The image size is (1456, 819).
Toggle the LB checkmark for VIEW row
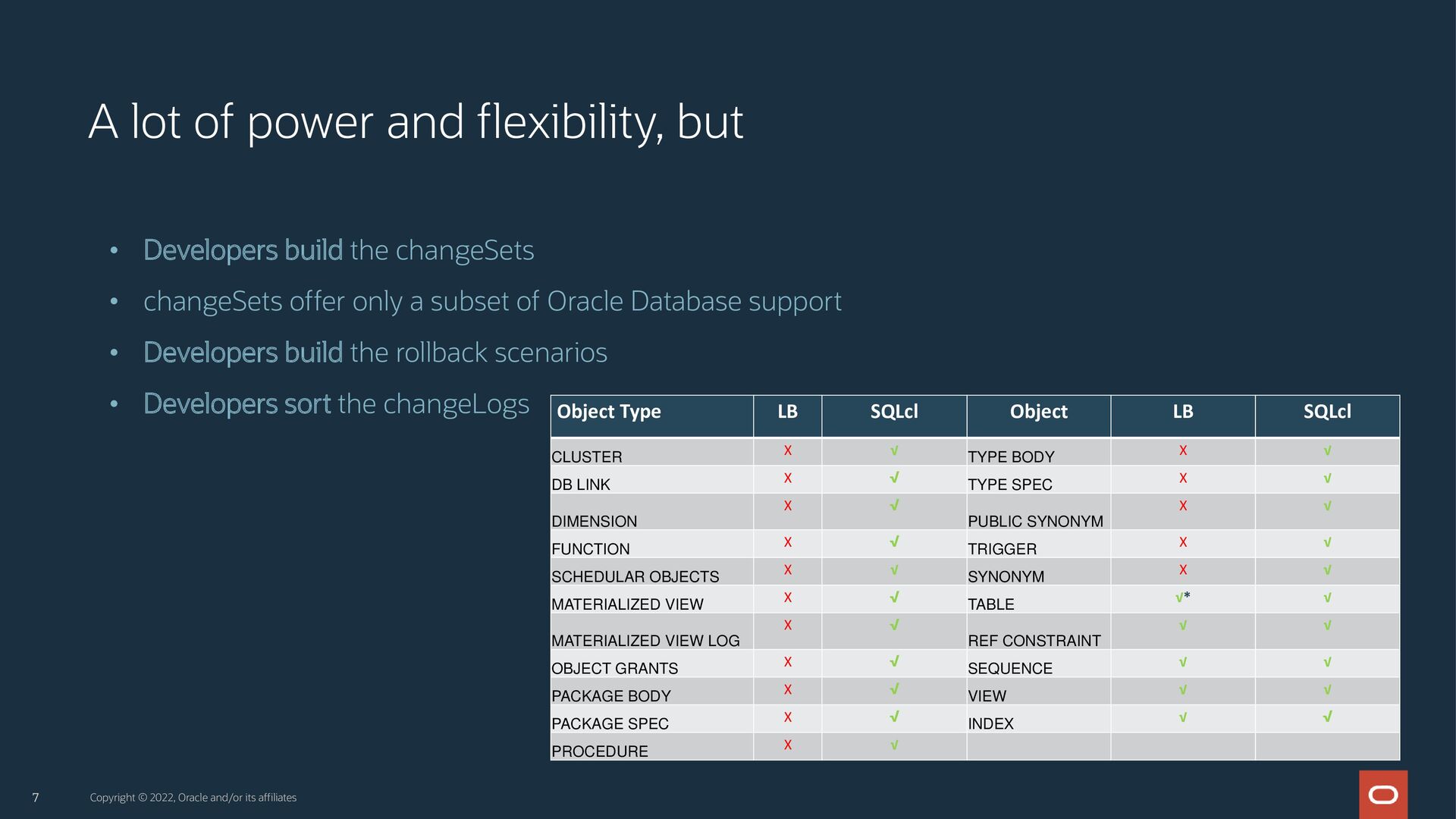1181,691
